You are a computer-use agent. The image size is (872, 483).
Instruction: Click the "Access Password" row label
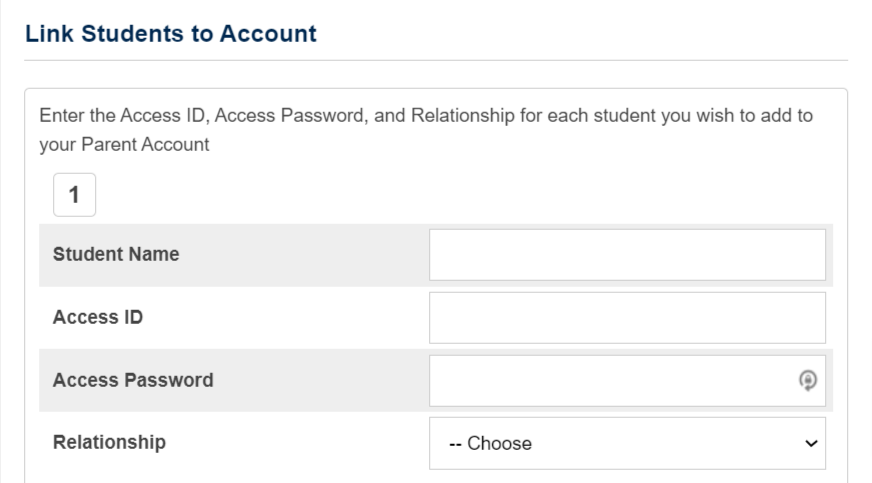[132, 381]
